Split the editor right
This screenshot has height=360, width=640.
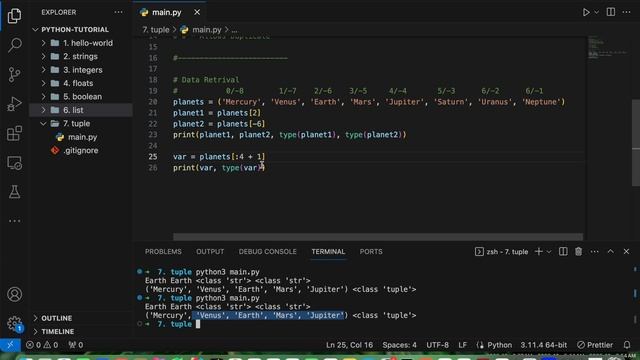pyautogui.click(x=611, y=12)
